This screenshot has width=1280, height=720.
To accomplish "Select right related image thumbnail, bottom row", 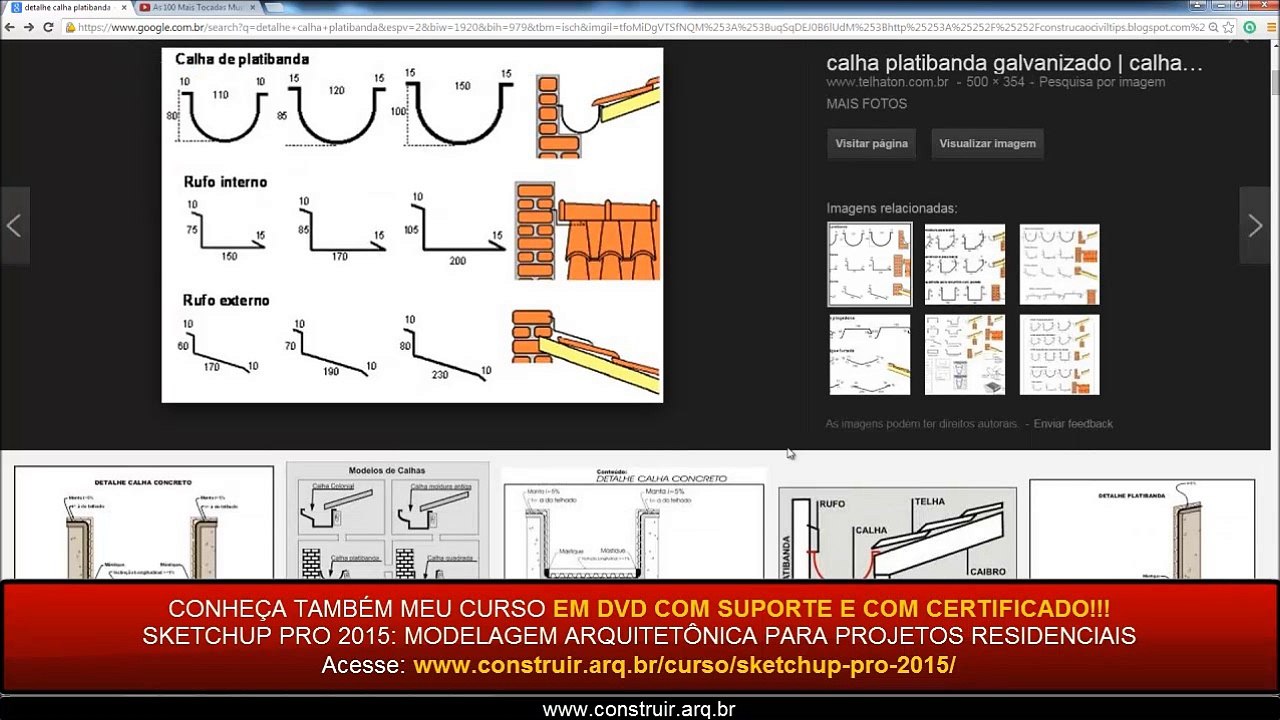I will pos(1059,355).
